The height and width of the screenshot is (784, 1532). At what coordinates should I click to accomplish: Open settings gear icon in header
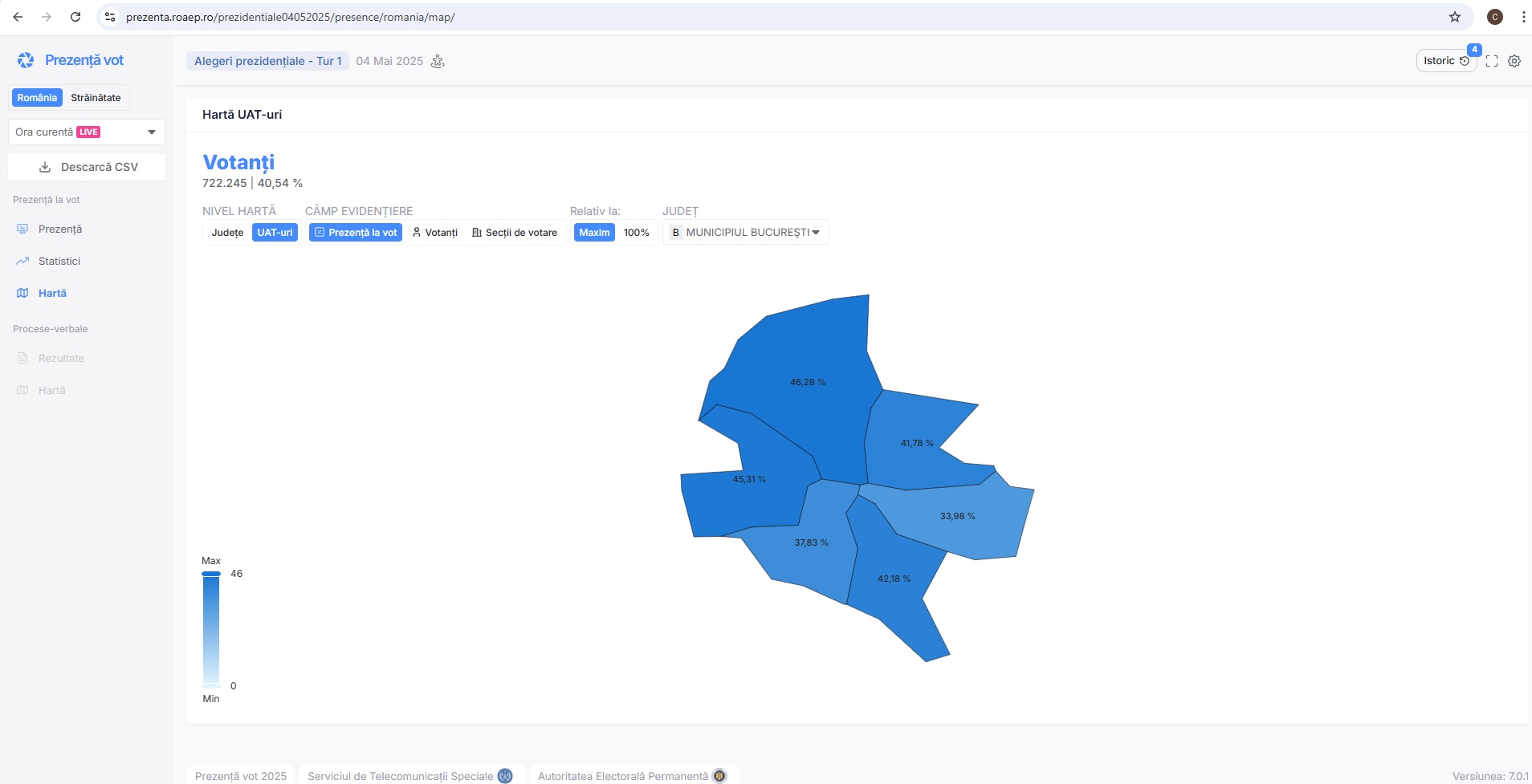[x=1514, y=61]
